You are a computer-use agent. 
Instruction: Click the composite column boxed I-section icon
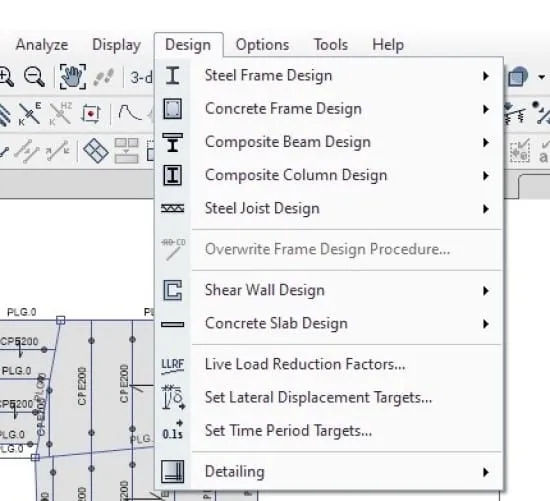[173, 175]
